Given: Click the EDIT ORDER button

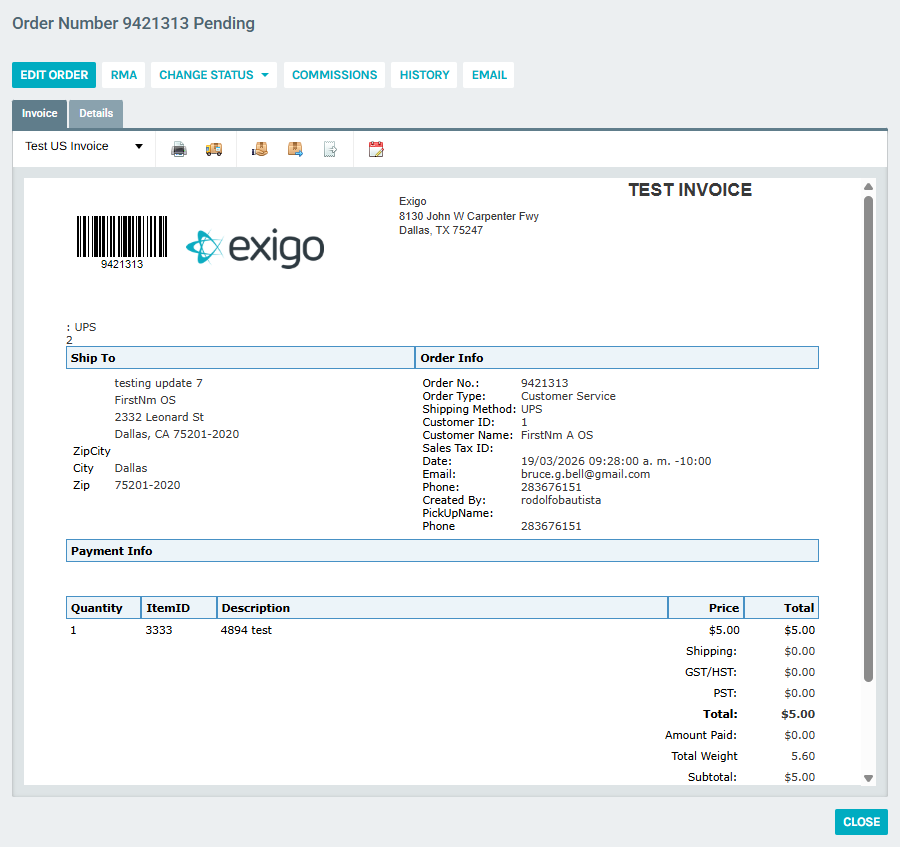Looking at the screenshot, I should click(53, 74).
